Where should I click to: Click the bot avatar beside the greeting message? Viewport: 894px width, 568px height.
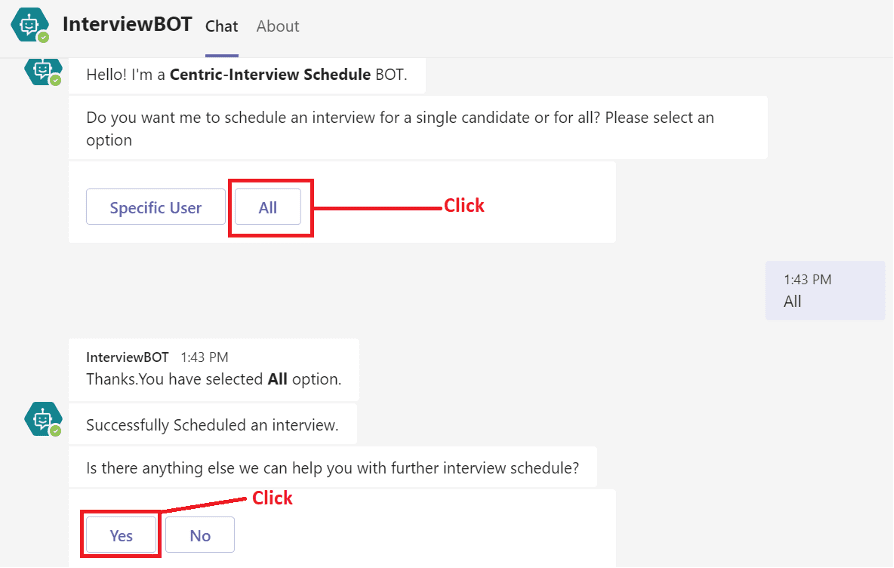42,70
